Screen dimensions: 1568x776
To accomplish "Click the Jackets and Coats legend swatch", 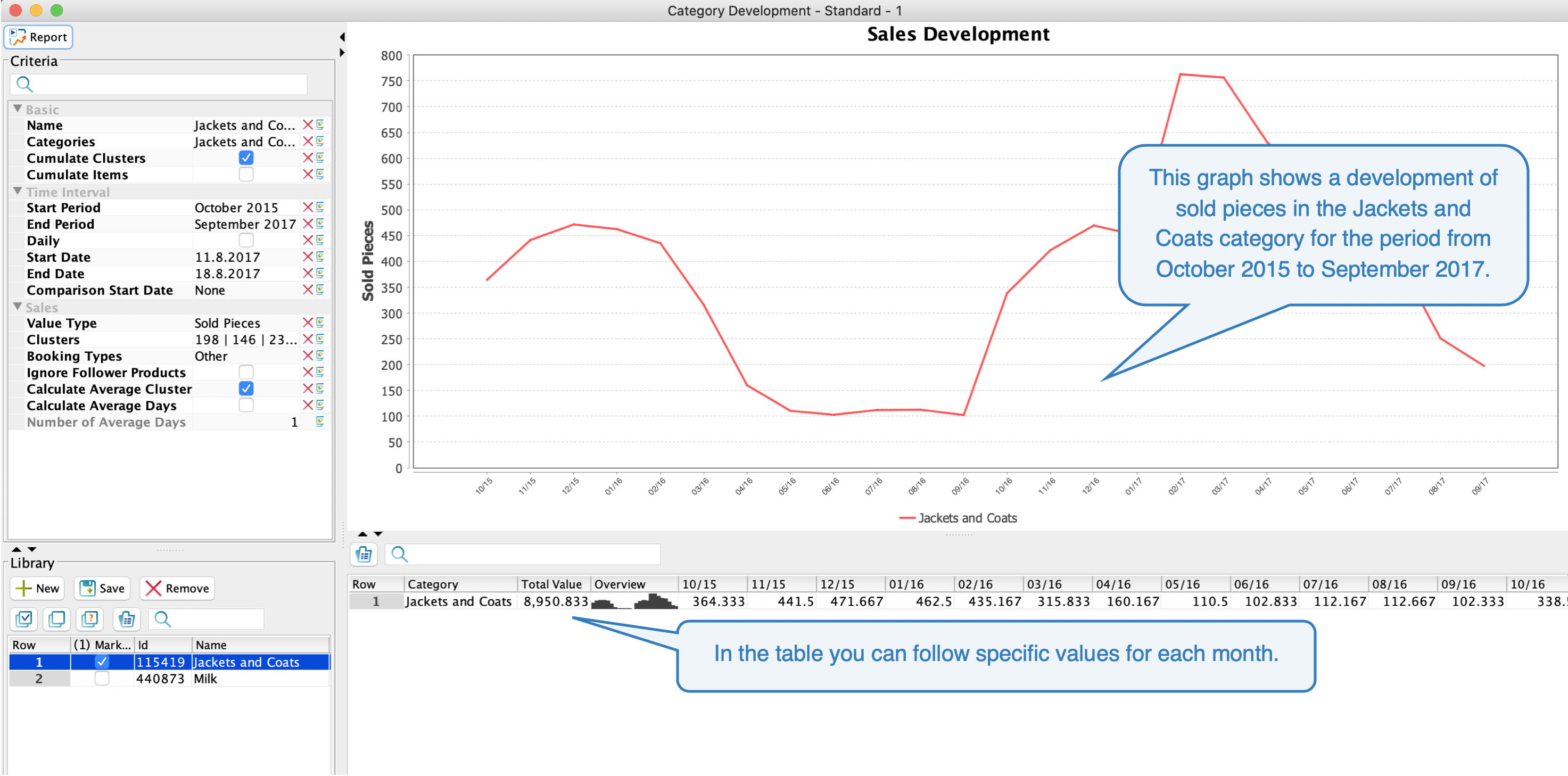I will (907, 518).
